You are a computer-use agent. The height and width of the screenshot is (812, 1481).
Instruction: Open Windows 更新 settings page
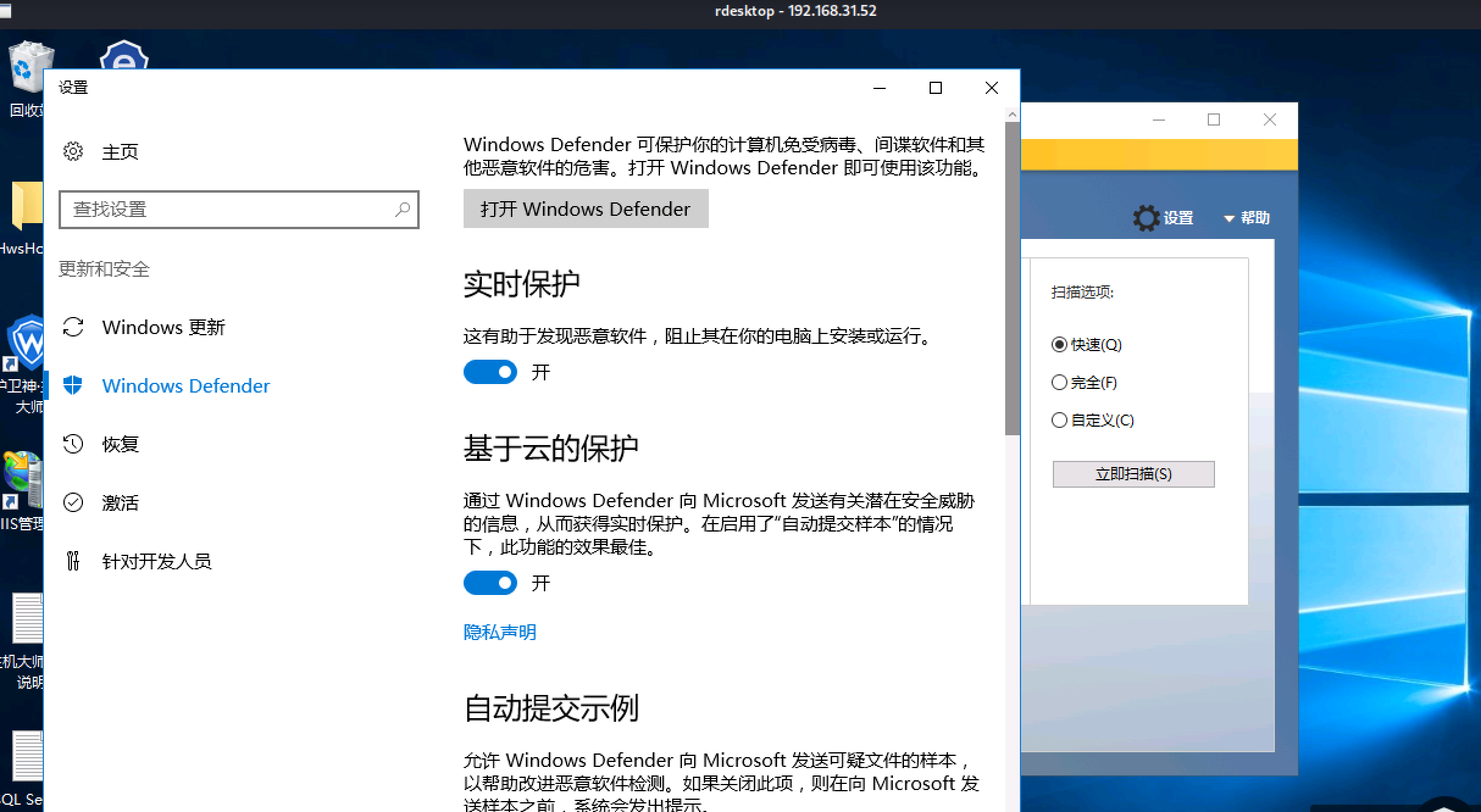pos(163,327)
